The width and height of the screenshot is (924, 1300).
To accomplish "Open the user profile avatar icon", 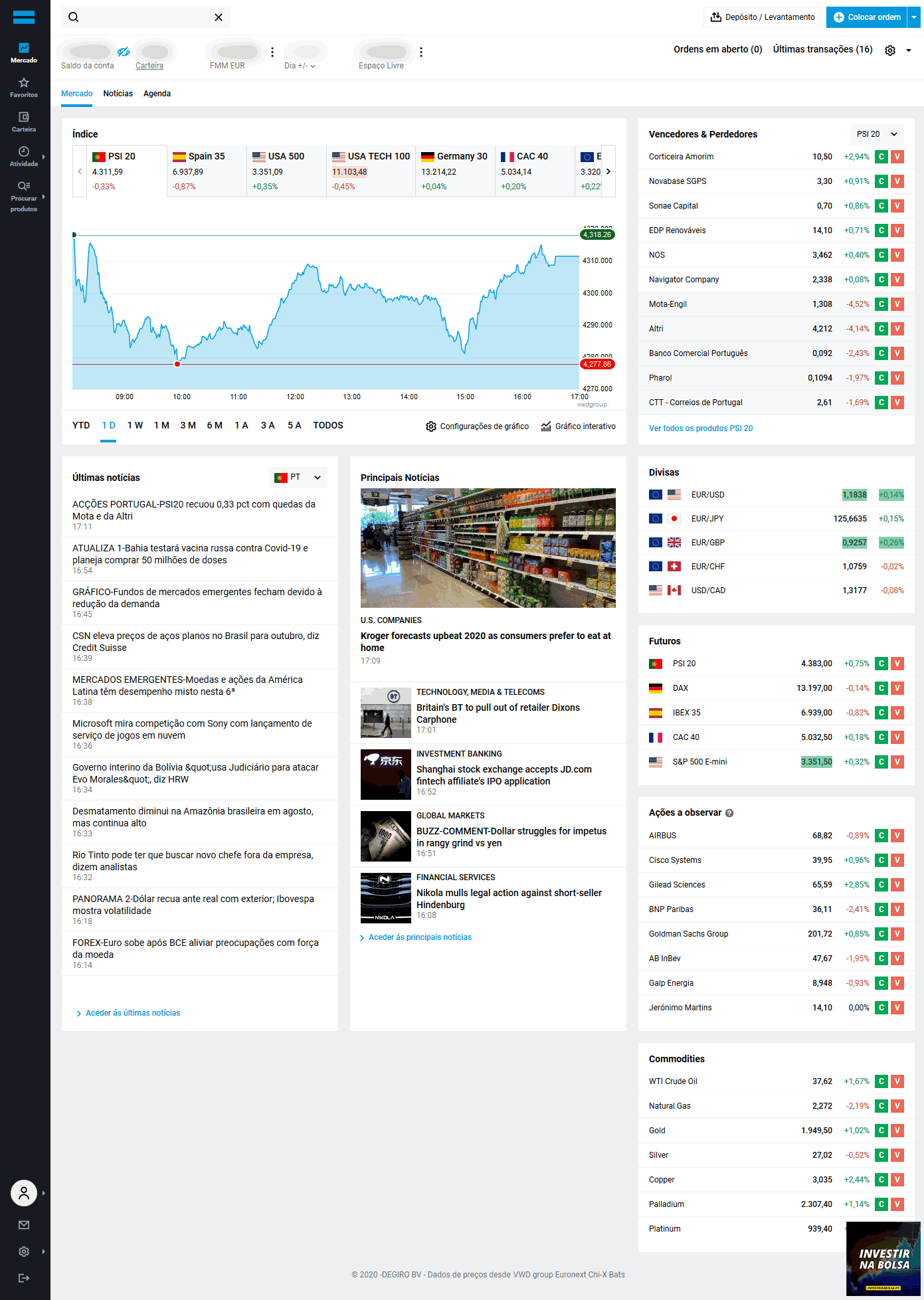I will click(24, 1193).
